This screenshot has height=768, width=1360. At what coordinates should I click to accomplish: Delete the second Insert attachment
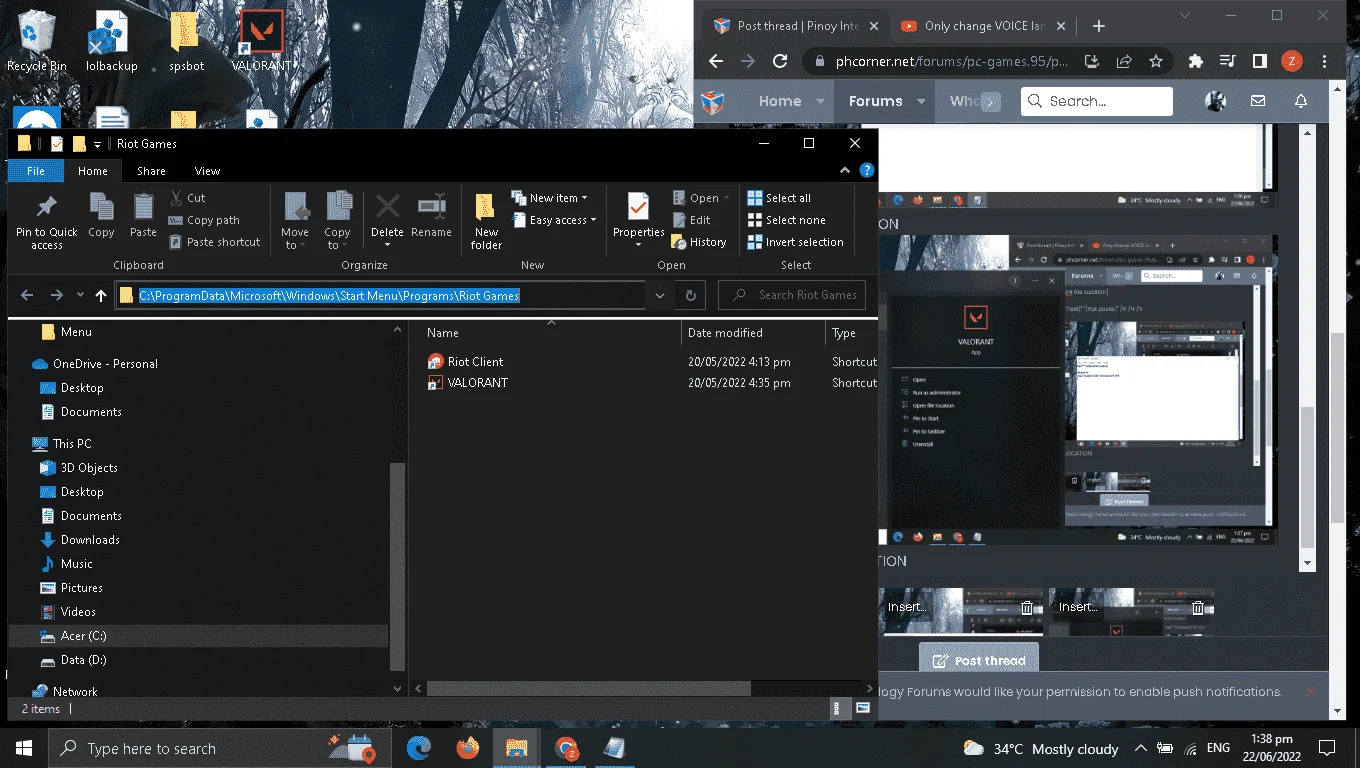(1198, 607)
